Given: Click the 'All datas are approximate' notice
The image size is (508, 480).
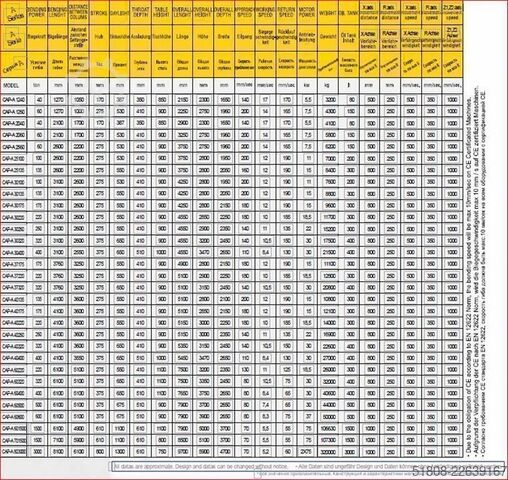Looking at the screenshot, I should (201, 466).
